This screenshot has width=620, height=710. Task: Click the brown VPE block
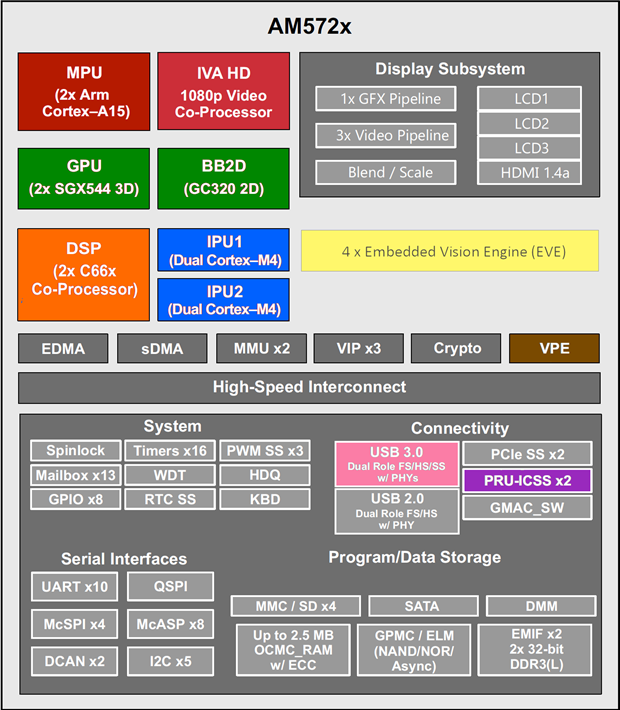click(554, 348)
